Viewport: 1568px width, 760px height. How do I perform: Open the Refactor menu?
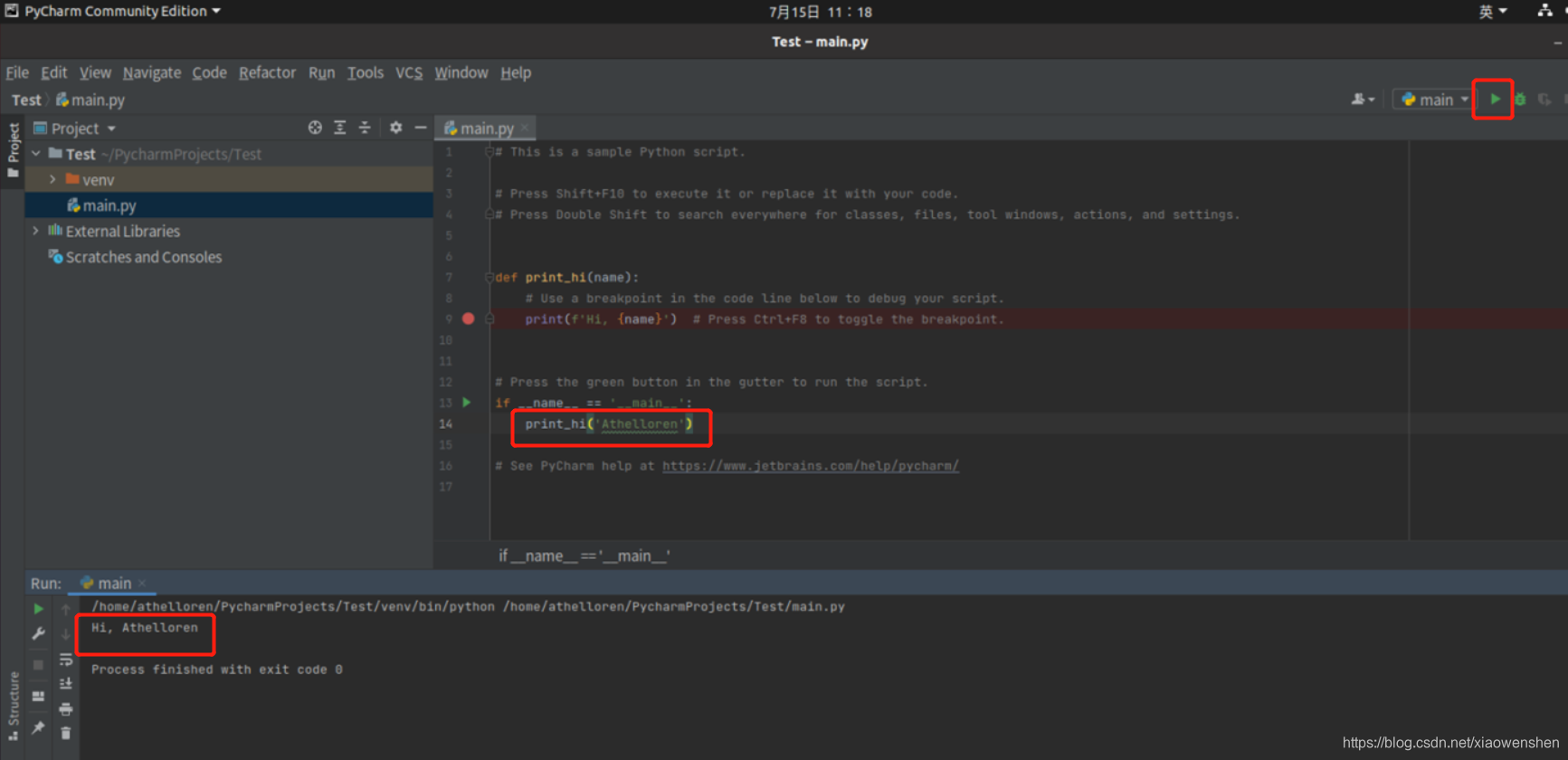point(267,72)
